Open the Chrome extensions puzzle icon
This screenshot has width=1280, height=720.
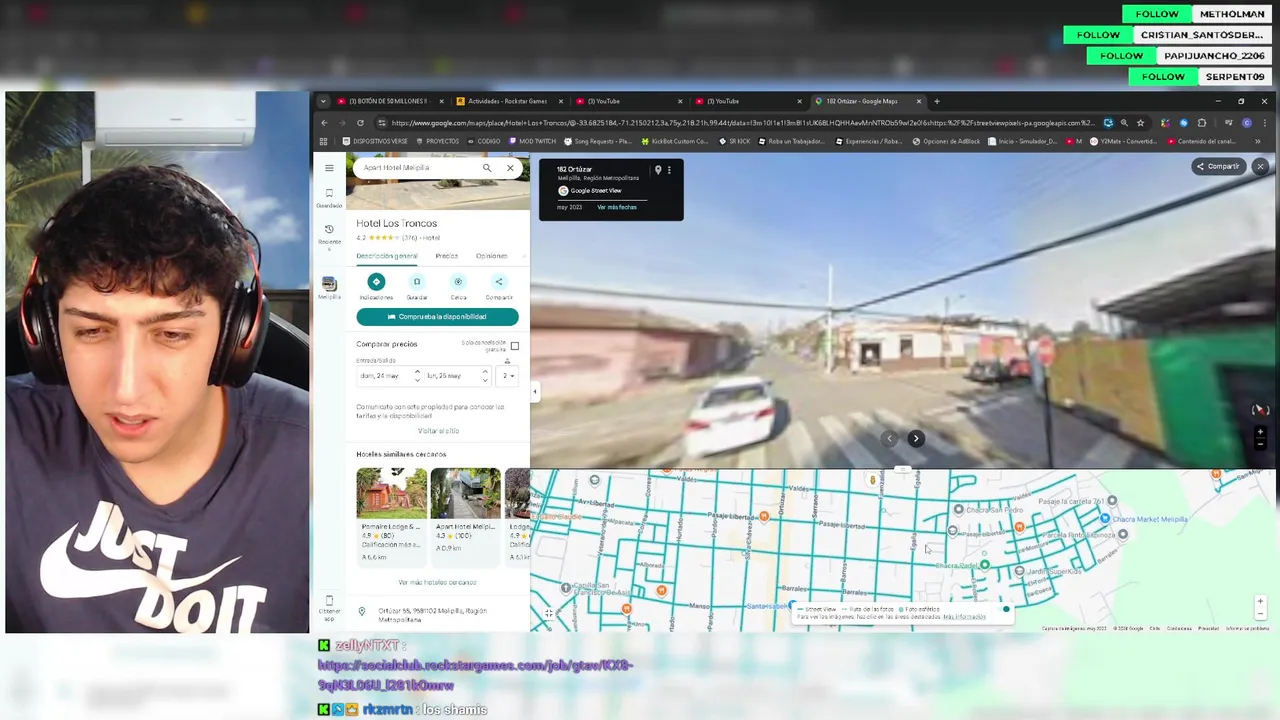point(1202,123)
